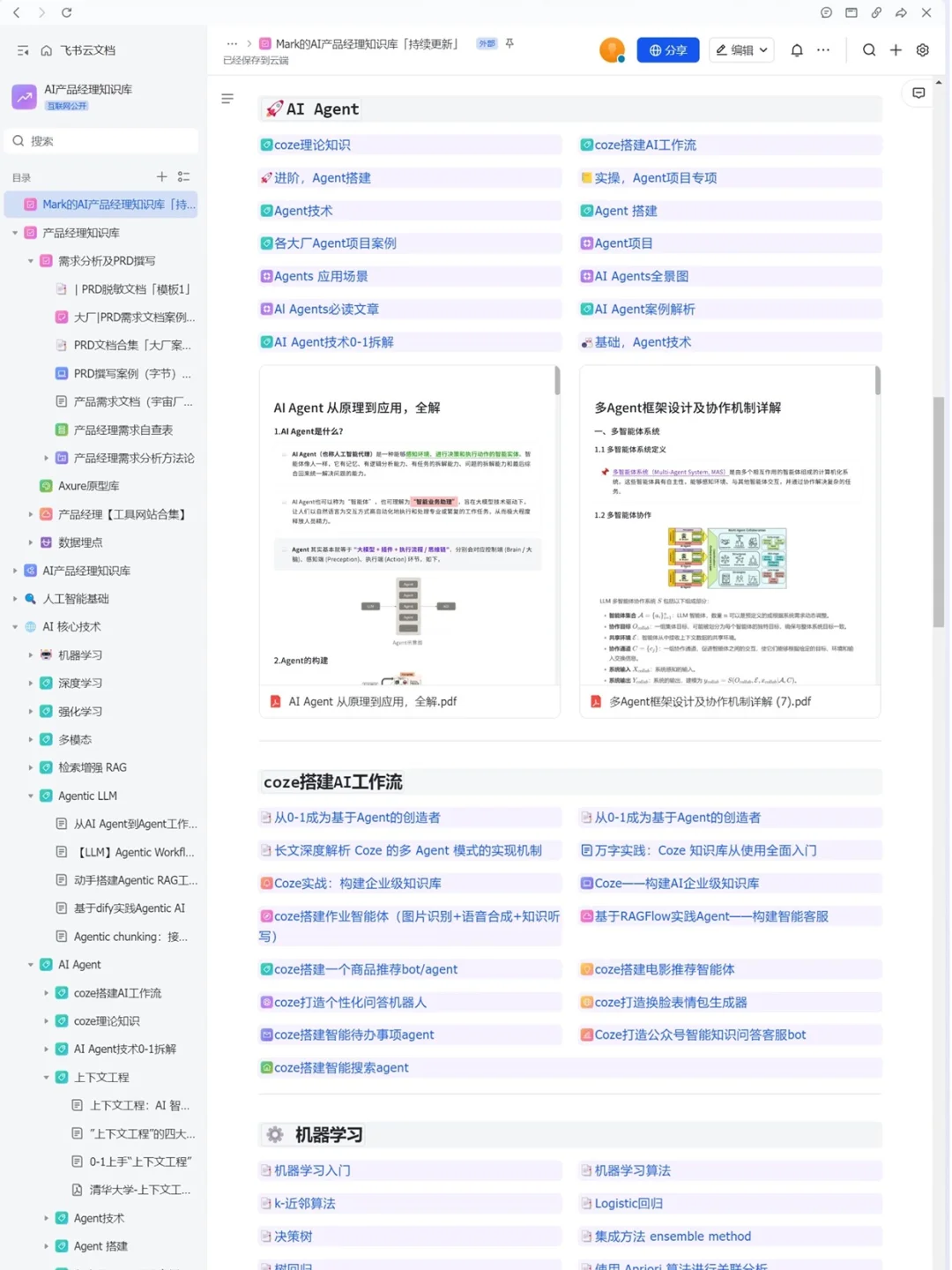The image size is (952, 1270).
Task: Collapse the 上下文工程 tree node
Action: (x=47, y=1078)
